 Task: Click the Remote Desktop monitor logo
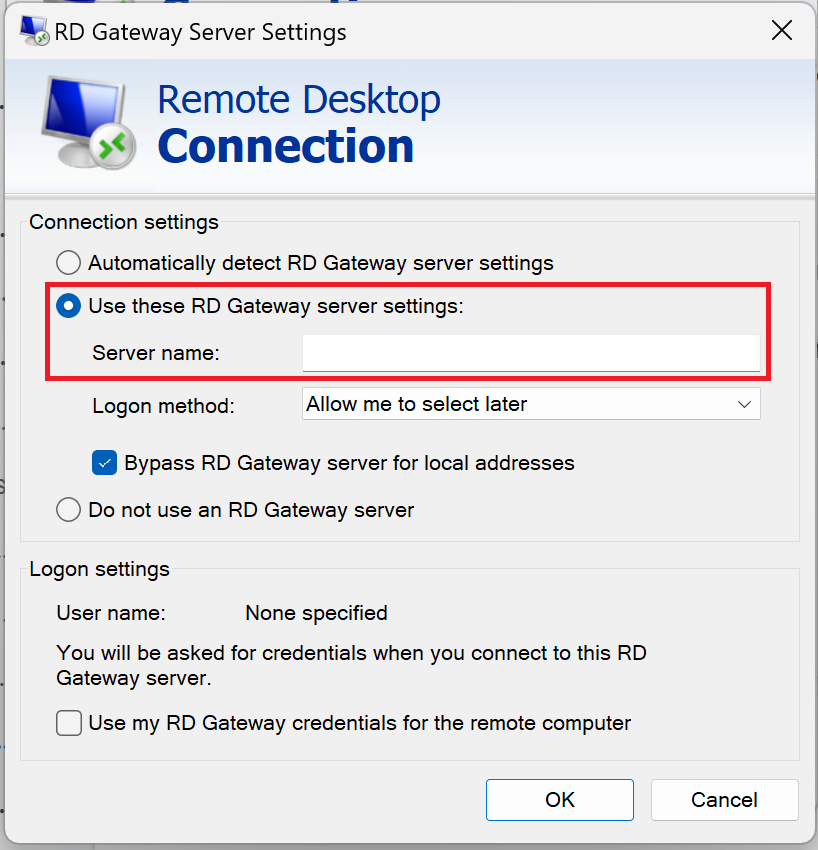tap(87, 119)
